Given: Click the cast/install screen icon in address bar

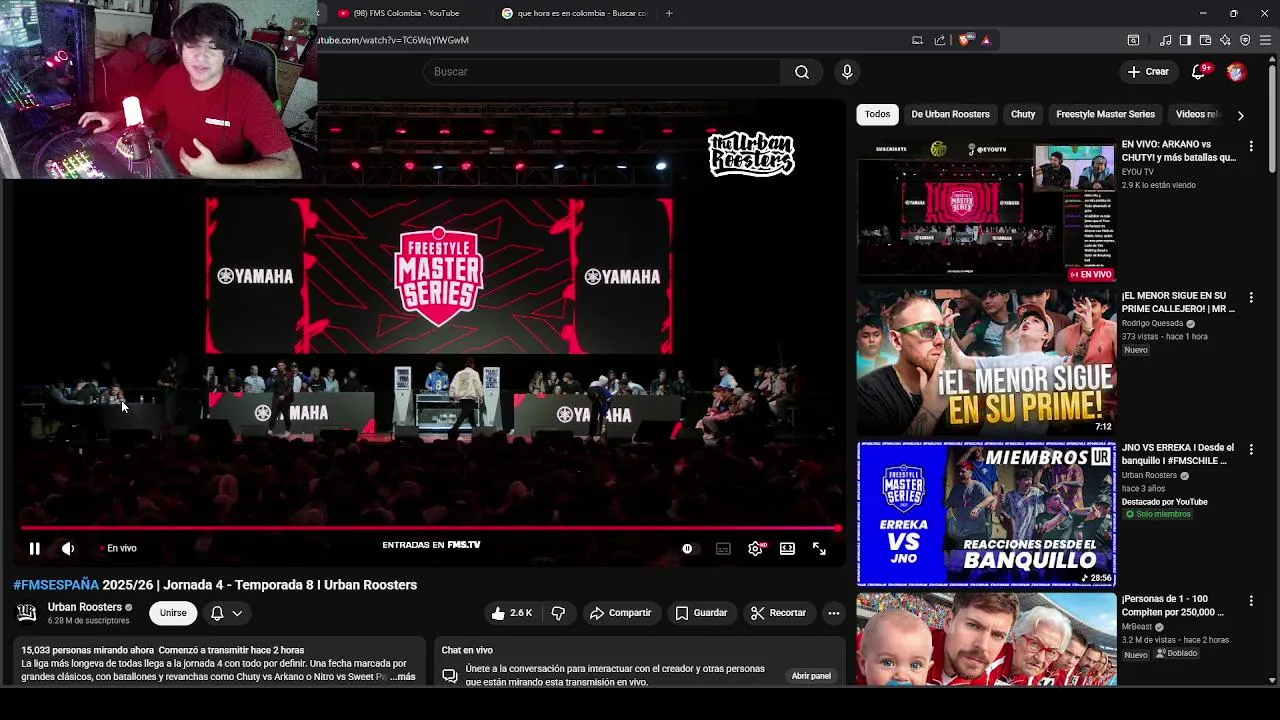Looking at the screenshot, I should click(x=917, y=40).
